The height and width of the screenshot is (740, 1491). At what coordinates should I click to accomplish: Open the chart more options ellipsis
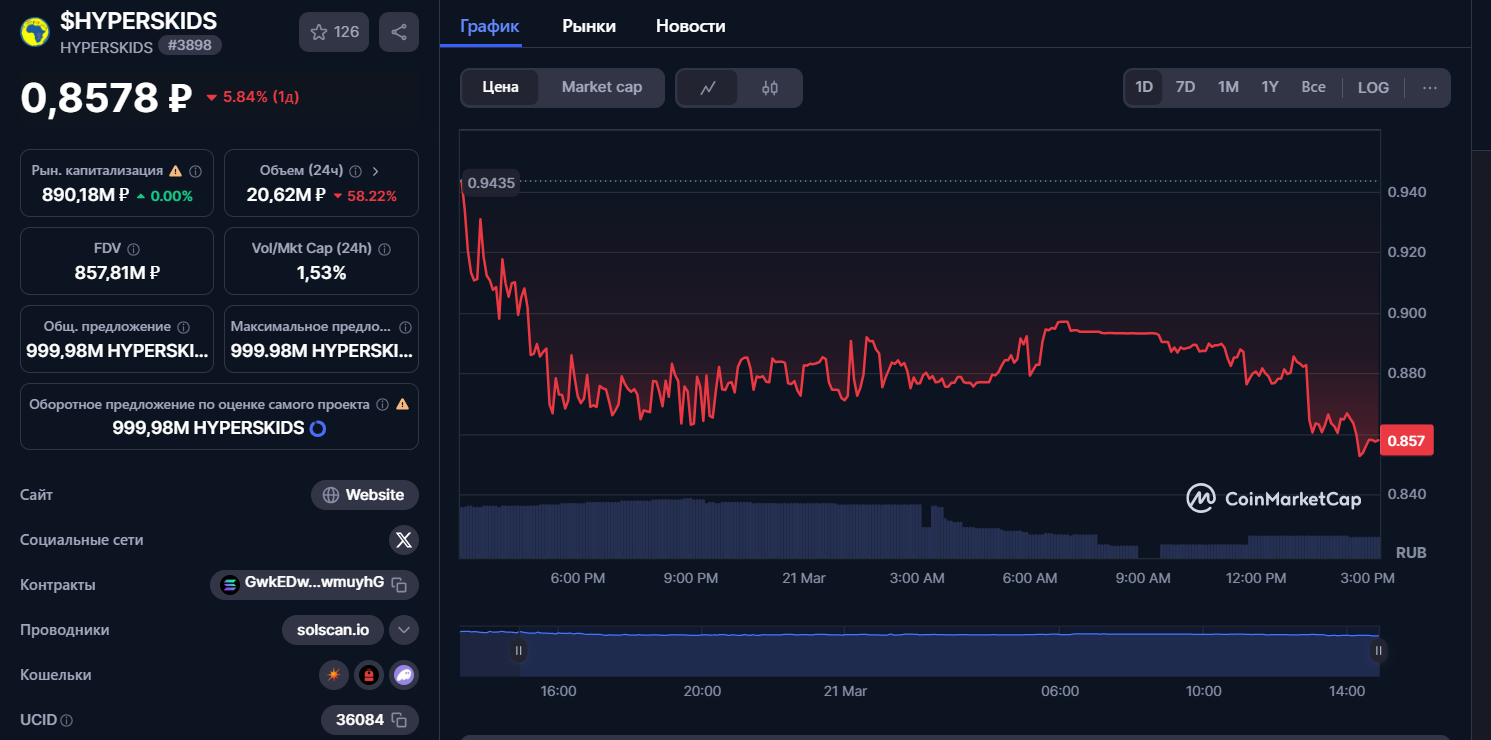(1430, 88)
